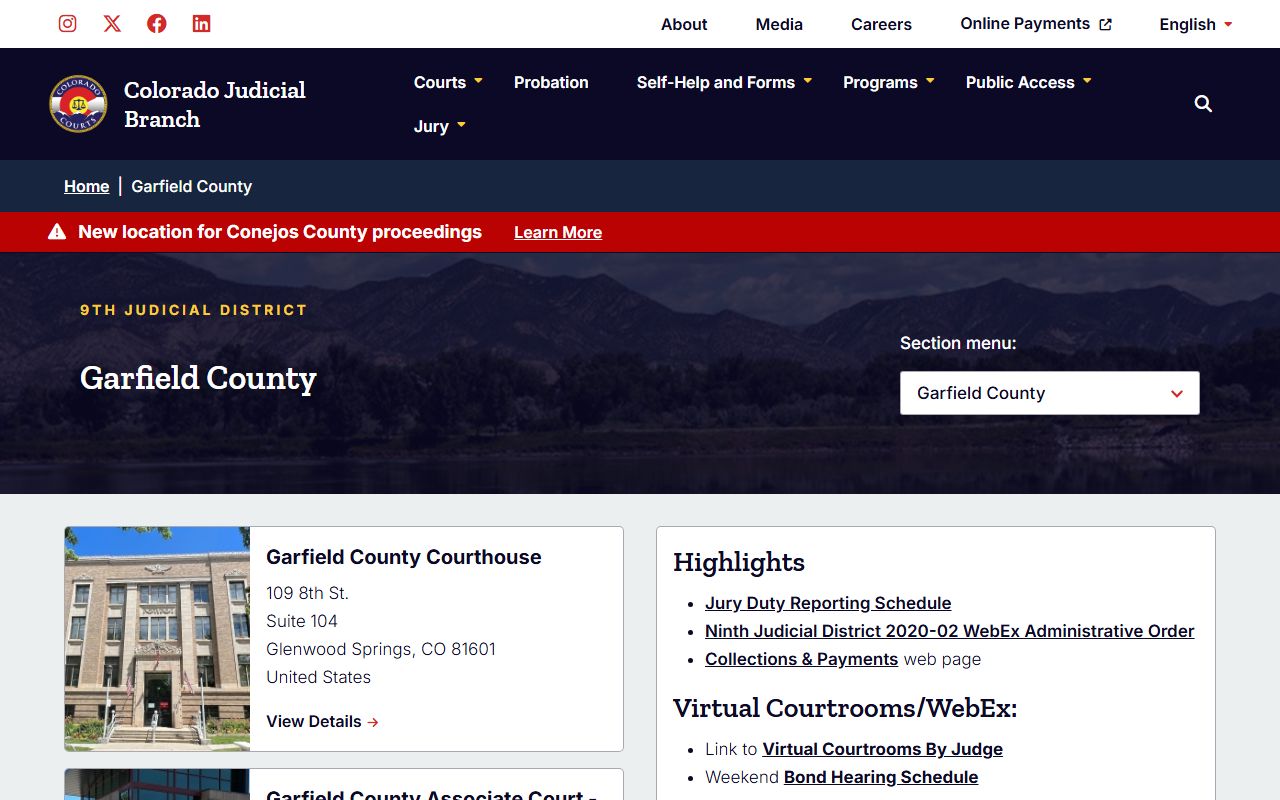Screen dimensions: 1280x800
Task: Open the English language selector
Action: [1195, 24]
